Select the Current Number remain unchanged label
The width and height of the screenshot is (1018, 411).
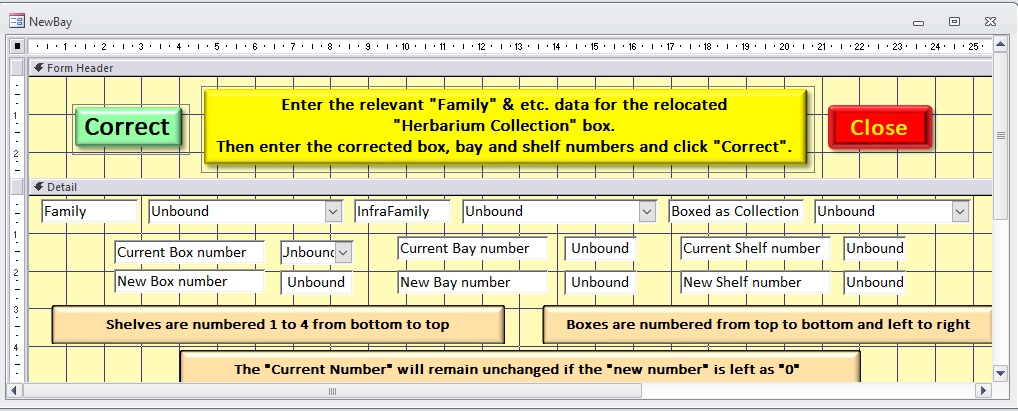tap(519, 367)
